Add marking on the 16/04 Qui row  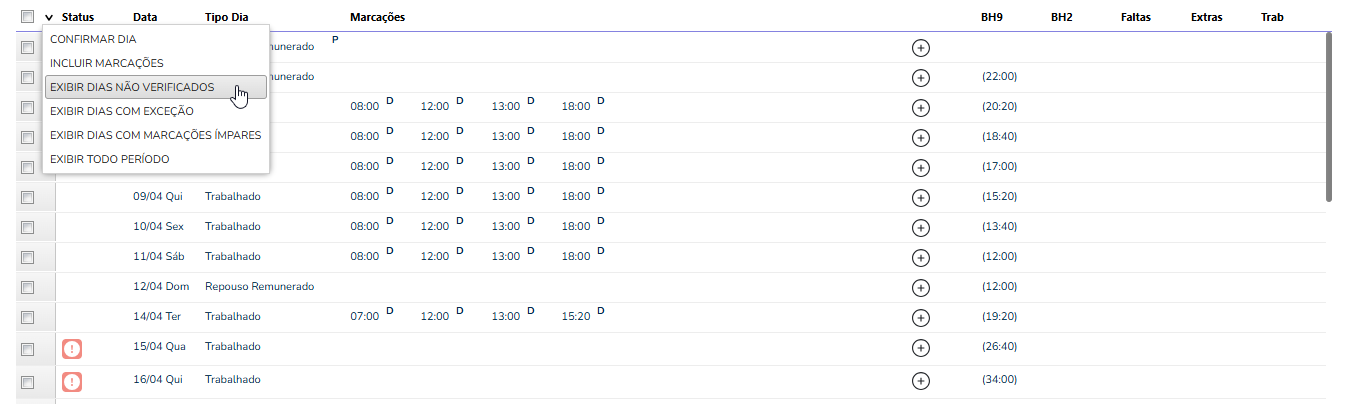point(921,380)
